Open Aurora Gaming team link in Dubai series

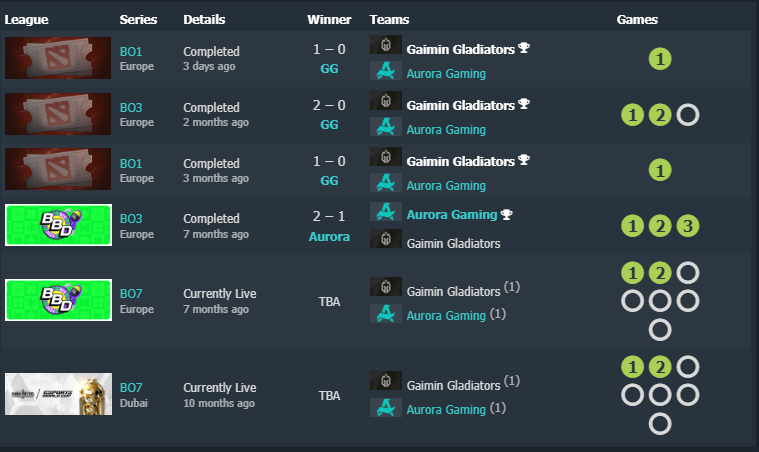coord(445,408)
